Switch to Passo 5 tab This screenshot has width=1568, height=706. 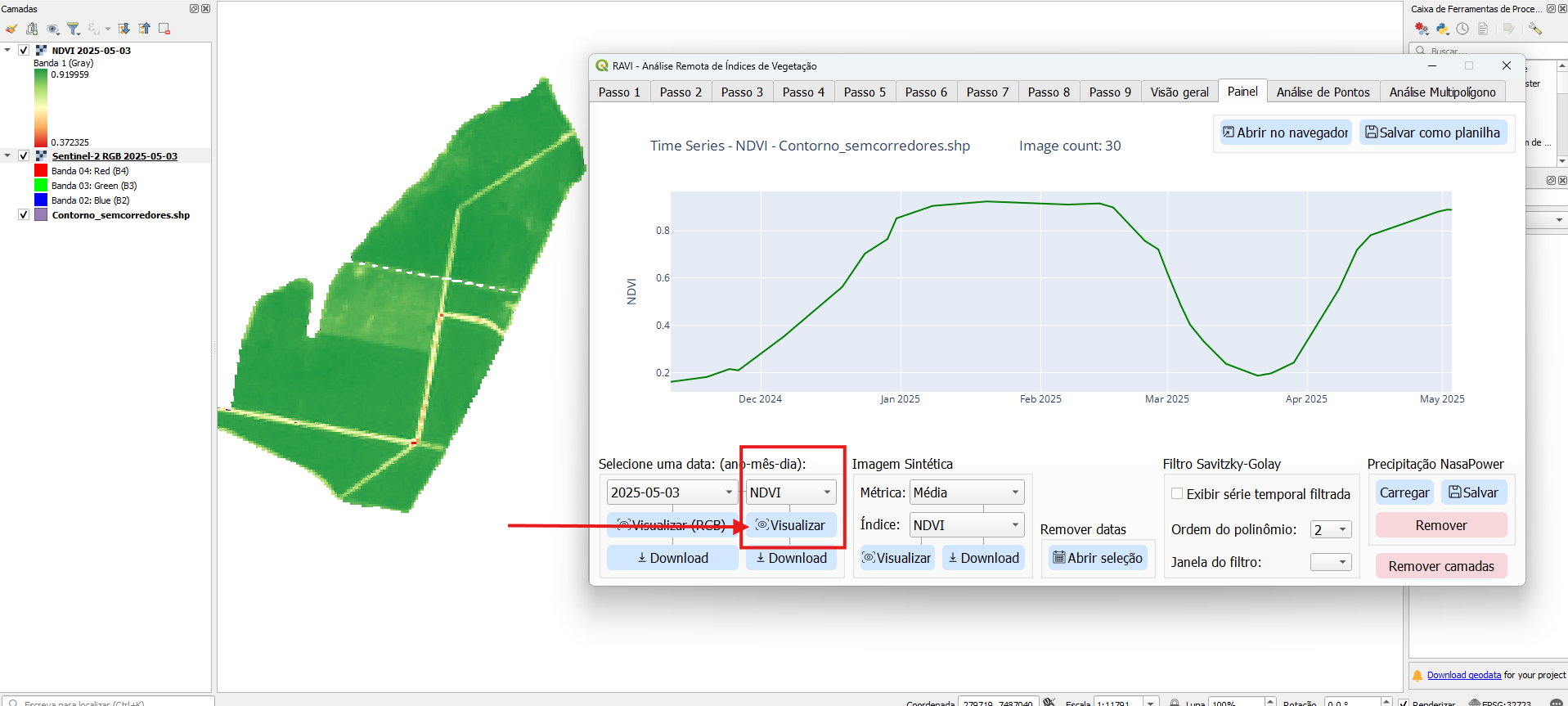coord(865,92)
